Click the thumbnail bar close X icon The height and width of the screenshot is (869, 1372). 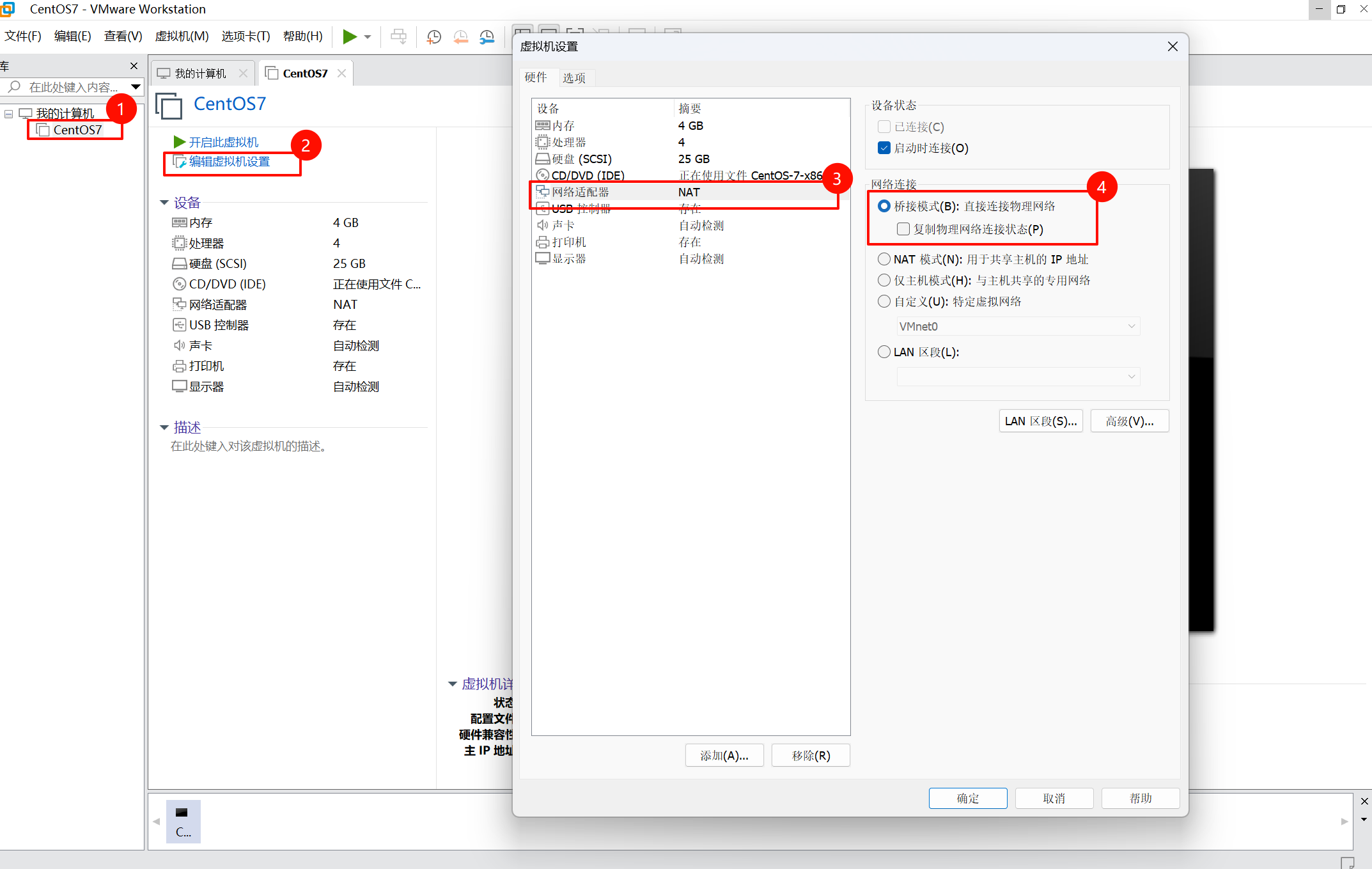[x=1364, y=801]
